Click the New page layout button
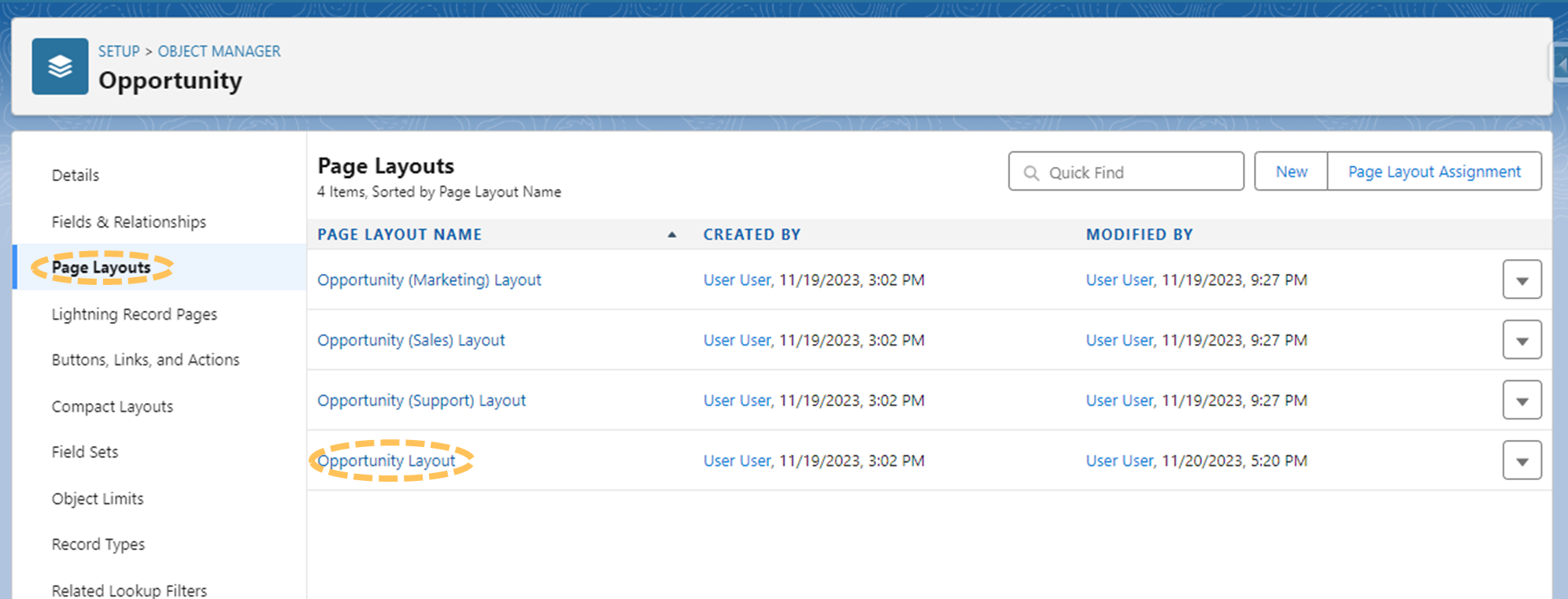Viewport: 1568px width, 599px height. [x=1291, y=172]
